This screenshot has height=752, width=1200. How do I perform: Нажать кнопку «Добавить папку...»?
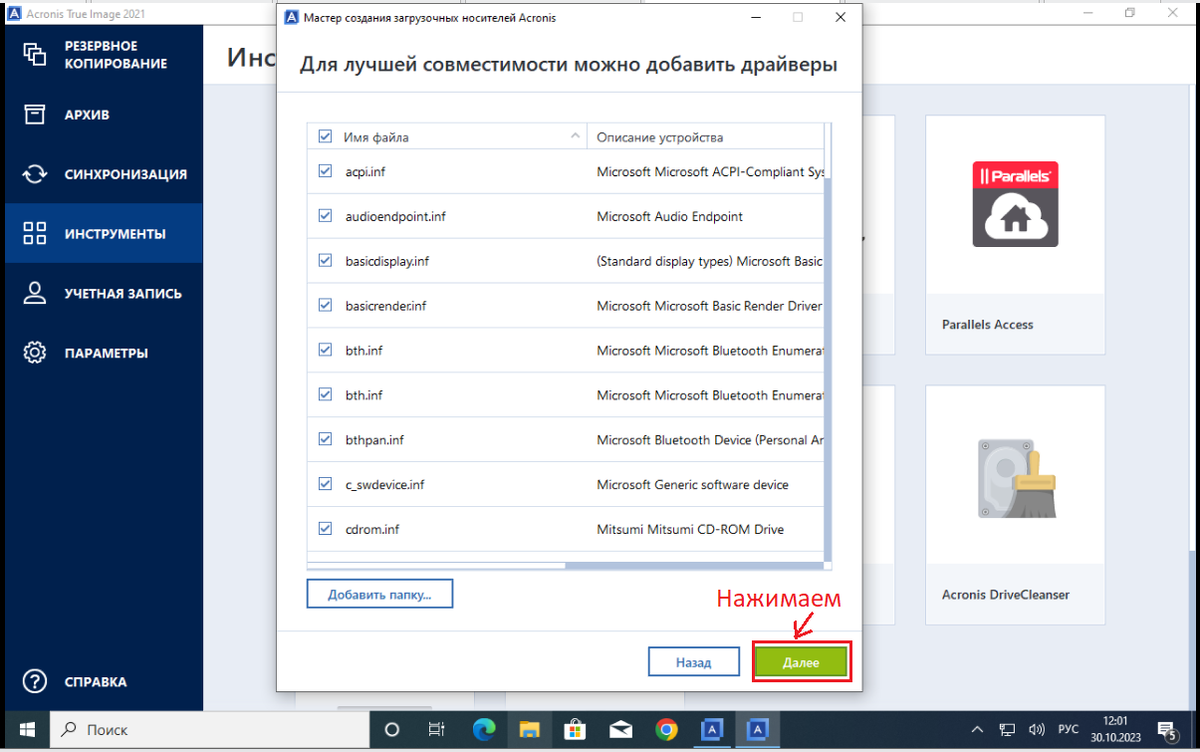pos(379,593)
